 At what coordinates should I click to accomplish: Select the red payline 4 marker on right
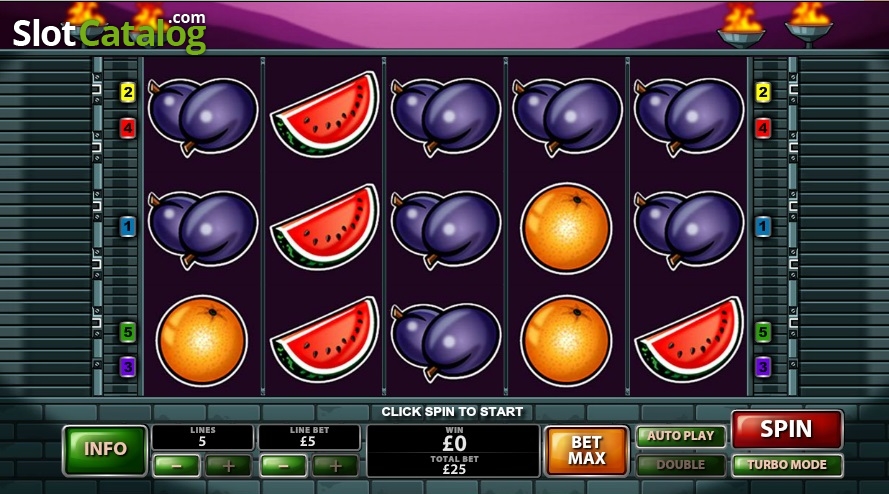pyautogui.click(x=763, y=129)
